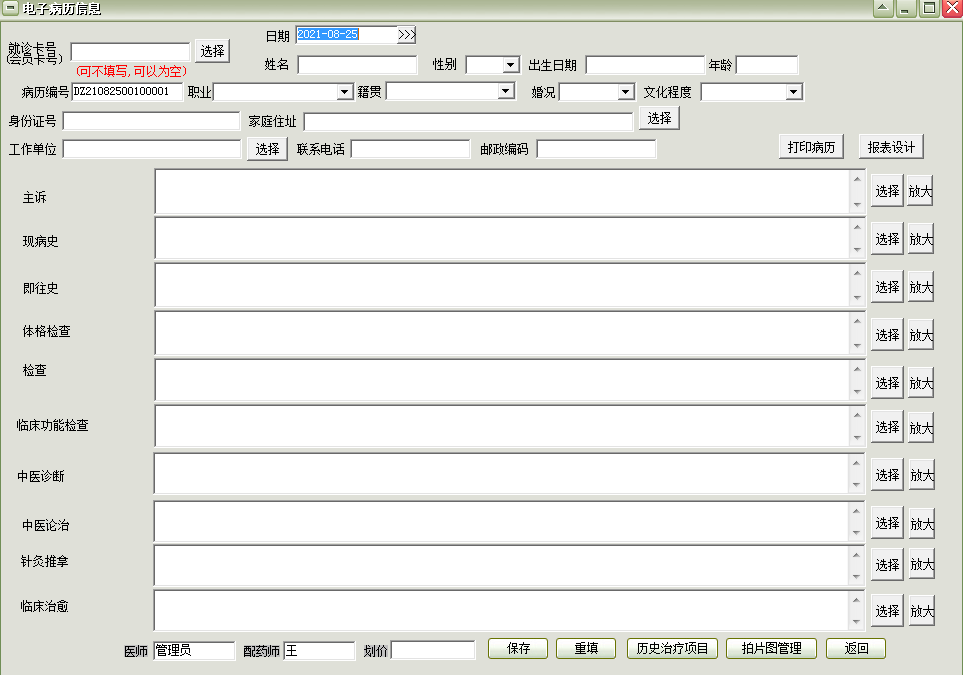
Task: Open 拍片图管理
Action: [771, 648]
